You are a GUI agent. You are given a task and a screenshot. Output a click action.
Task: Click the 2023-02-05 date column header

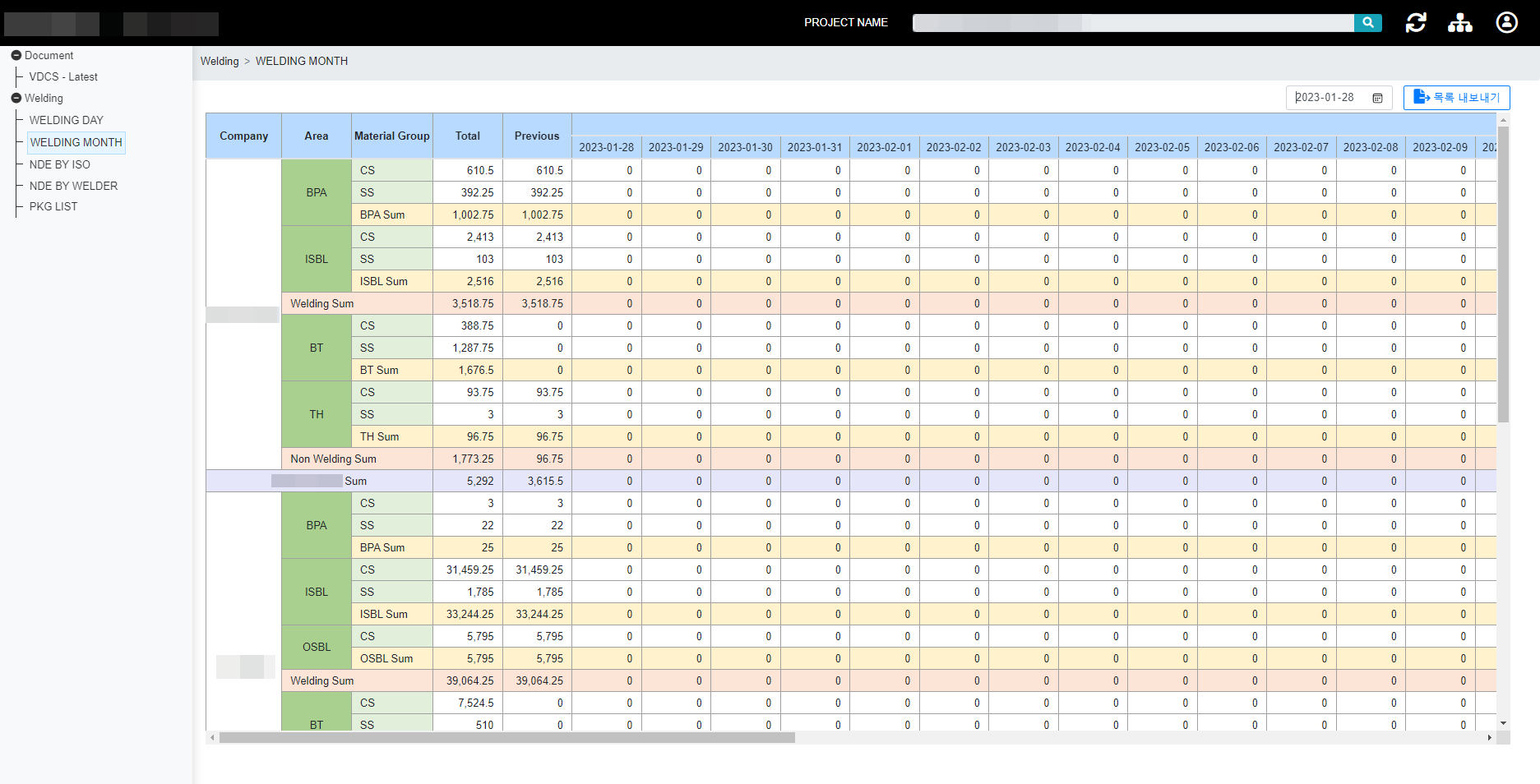coord(1163,147)
